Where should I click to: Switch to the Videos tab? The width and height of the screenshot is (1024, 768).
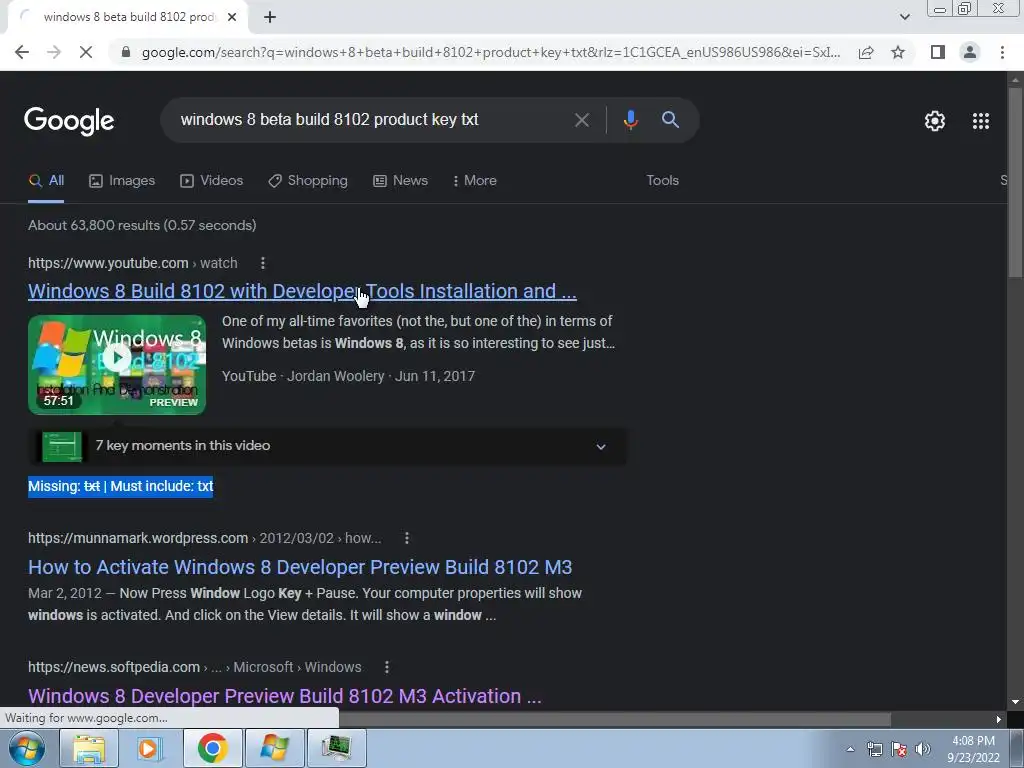tap(212, 181)
